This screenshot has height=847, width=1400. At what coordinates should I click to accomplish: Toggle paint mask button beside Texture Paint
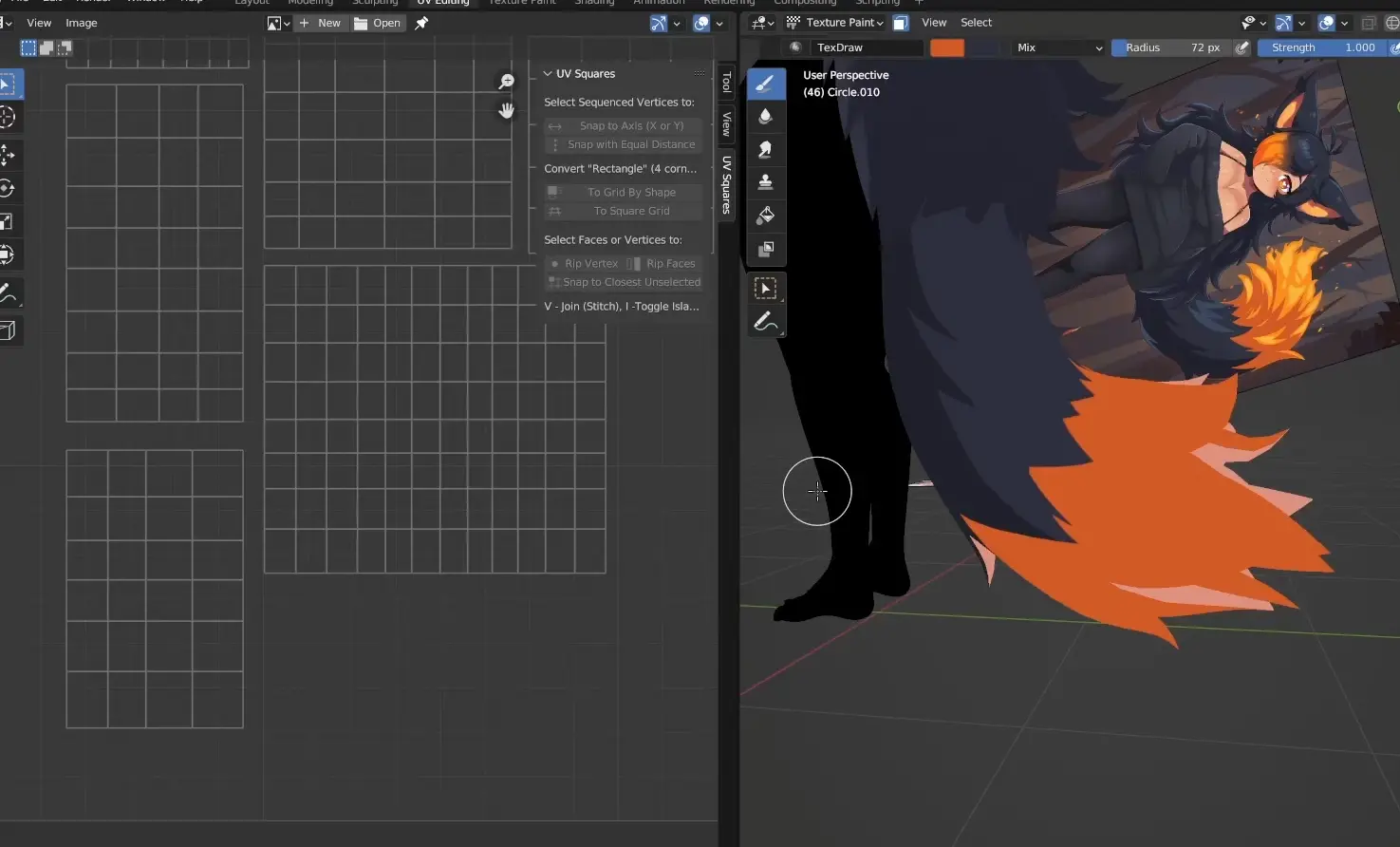pyautogui.click(x=901, y=23)
